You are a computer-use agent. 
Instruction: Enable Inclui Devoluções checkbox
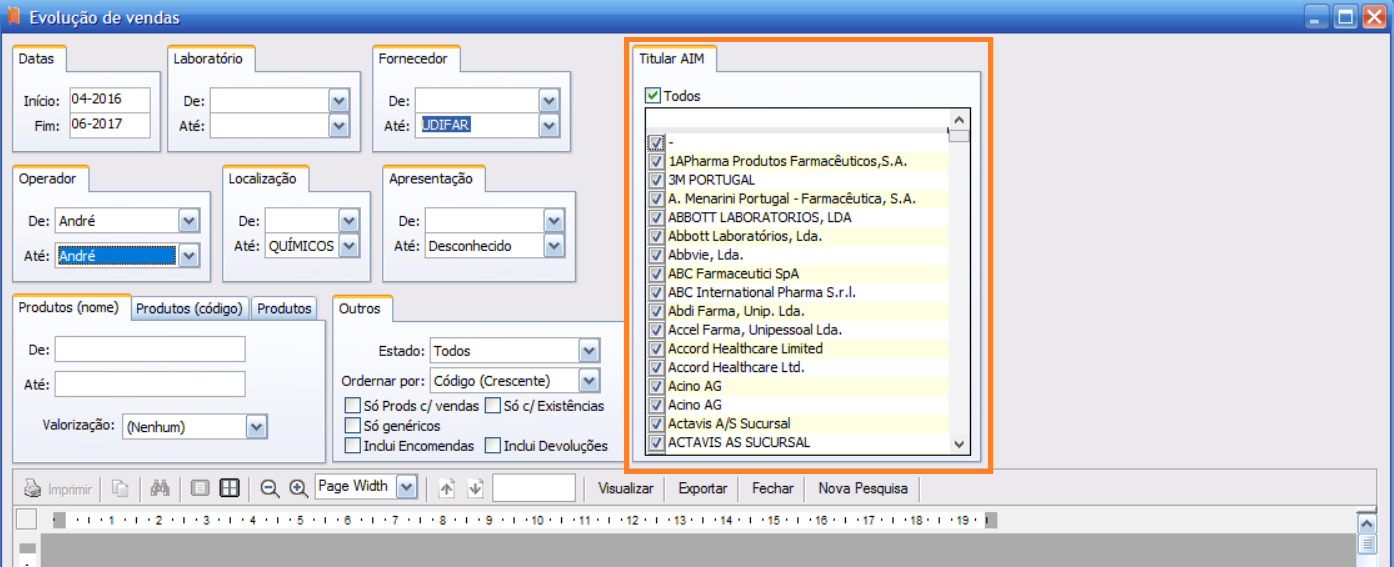(492, 446)
